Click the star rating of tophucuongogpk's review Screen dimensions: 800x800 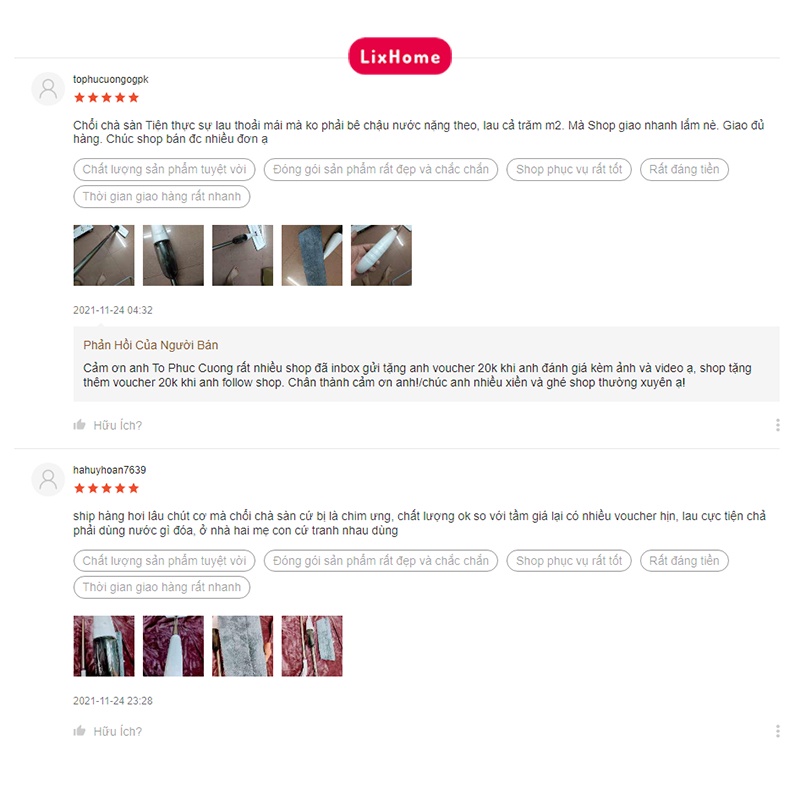pos(106,97)
